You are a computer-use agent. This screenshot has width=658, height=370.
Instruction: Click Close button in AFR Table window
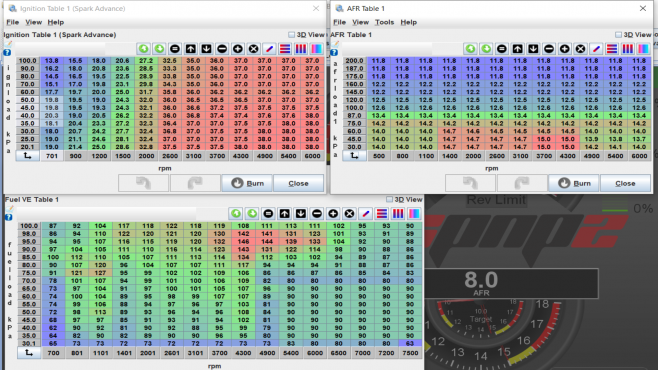point(625,183)
